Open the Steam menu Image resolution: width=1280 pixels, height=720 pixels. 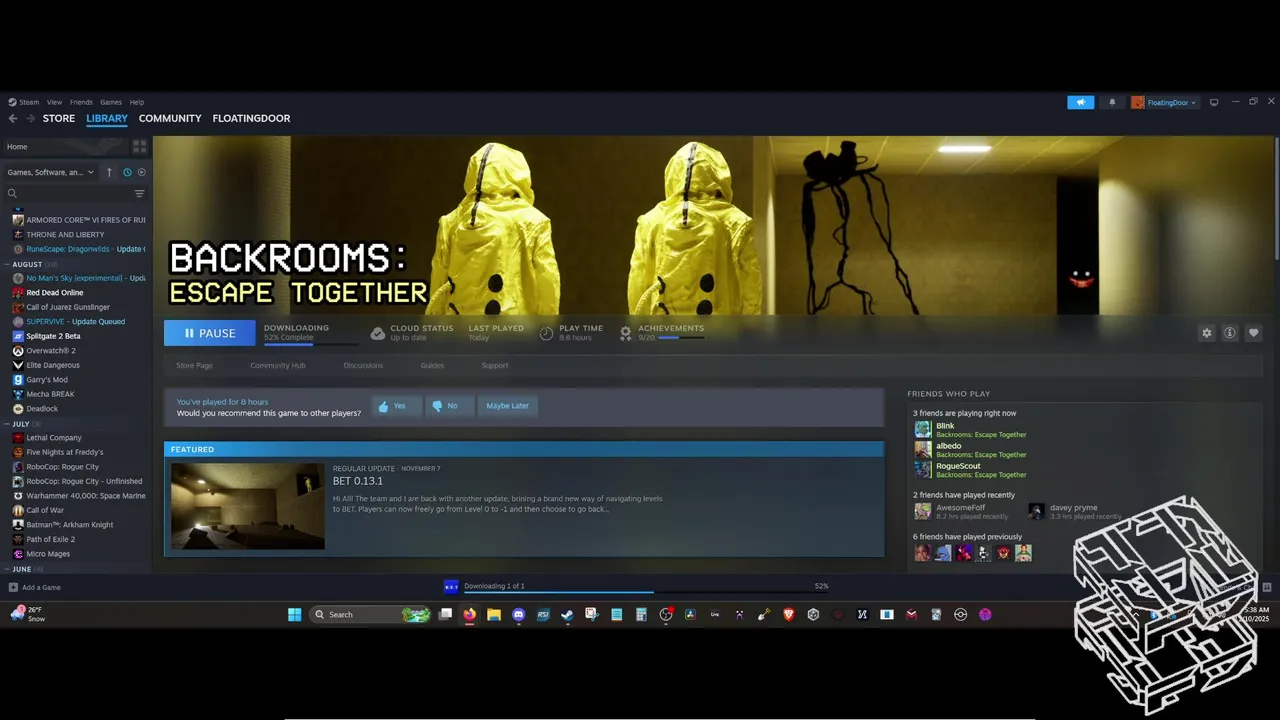[24, 102]
